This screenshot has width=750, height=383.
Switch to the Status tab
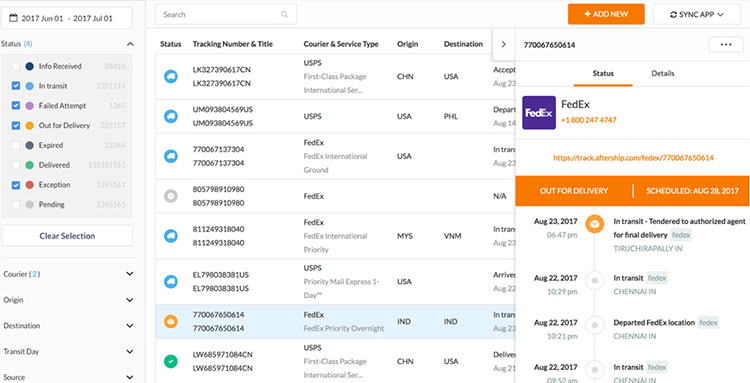click(x=603, y=74)
